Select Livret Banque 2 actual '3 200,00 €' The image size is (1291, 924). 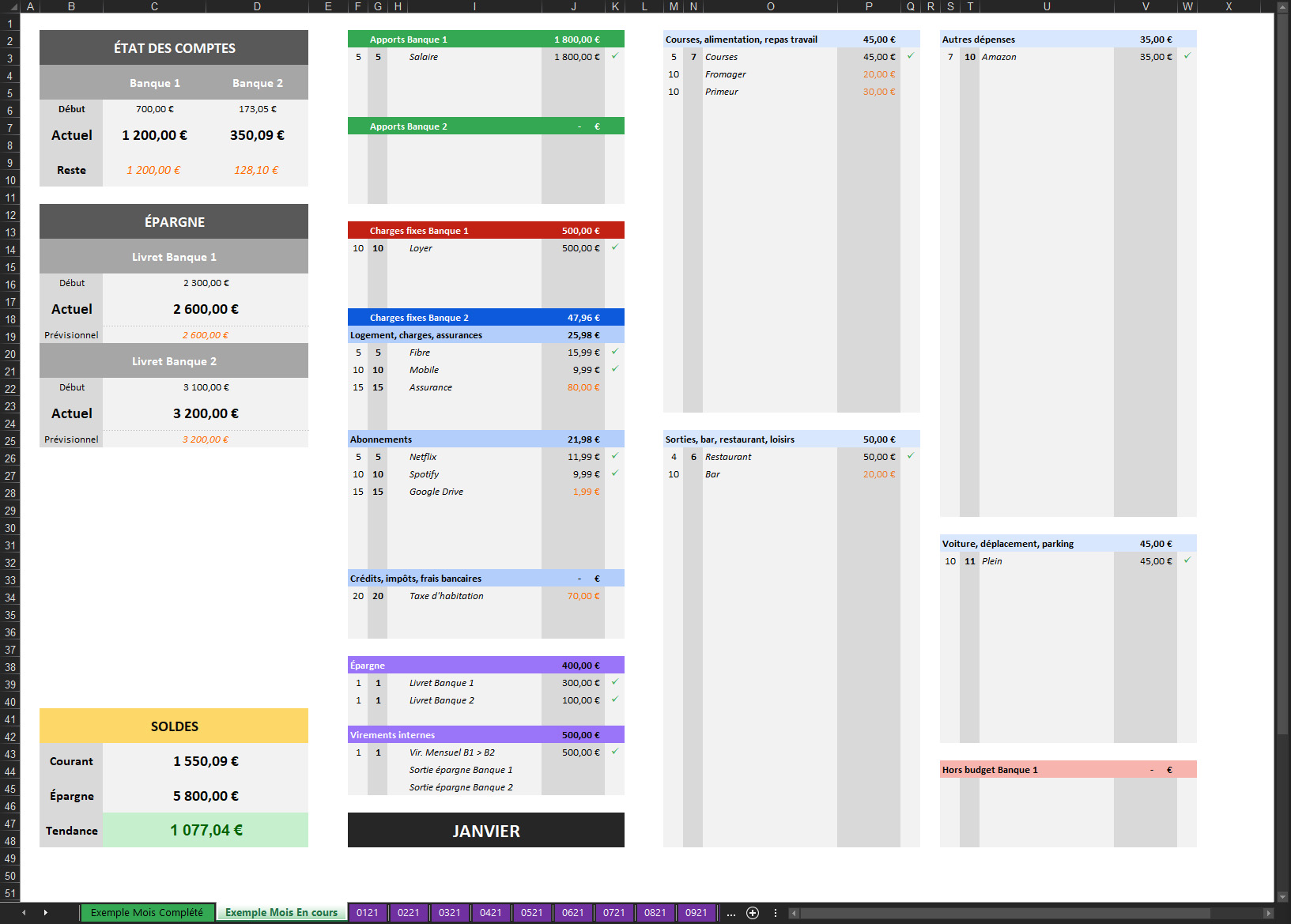click(x=206, y=413)
